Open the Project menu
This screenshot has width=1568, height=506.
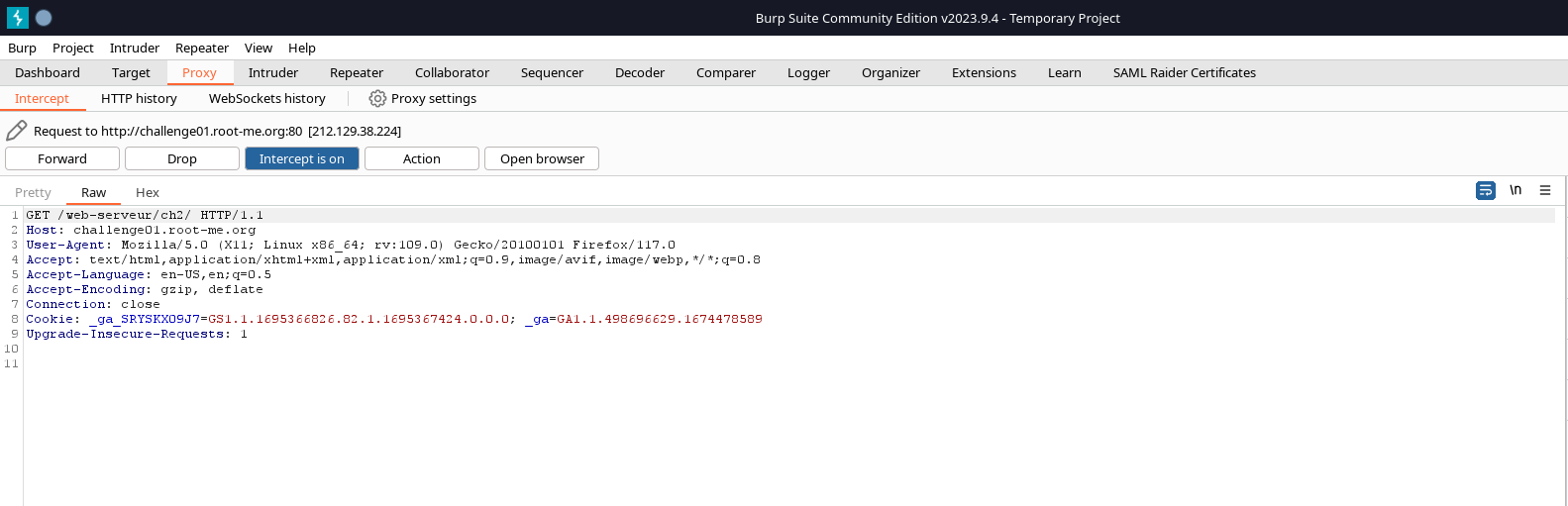(x=73, y=48)
